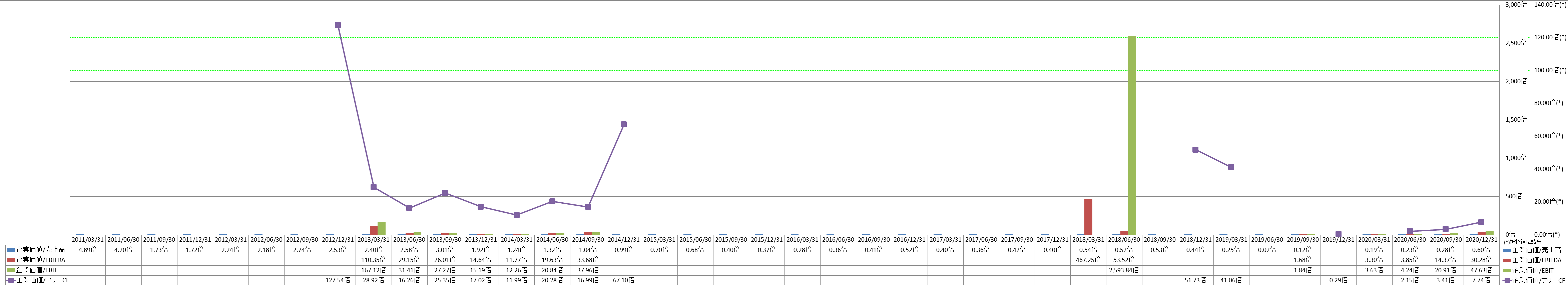
Task: Select the 3.01倍 cell
Action: coord(445,249)
